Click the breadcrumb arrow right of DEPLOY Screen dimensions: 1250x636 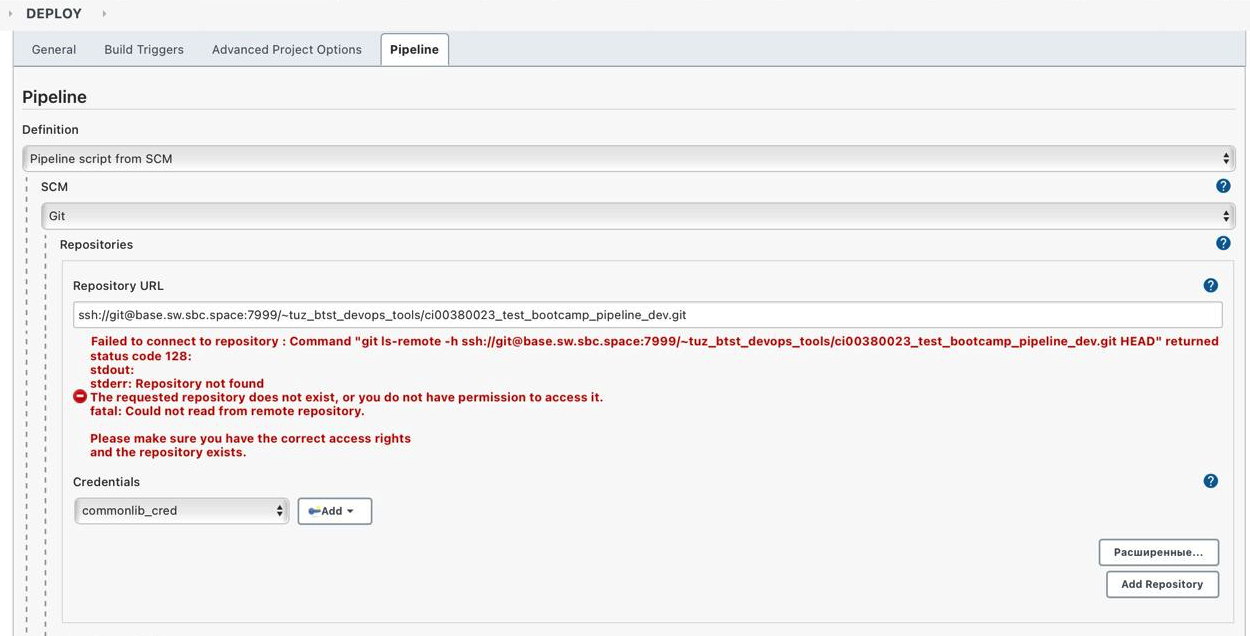(104, 14)
